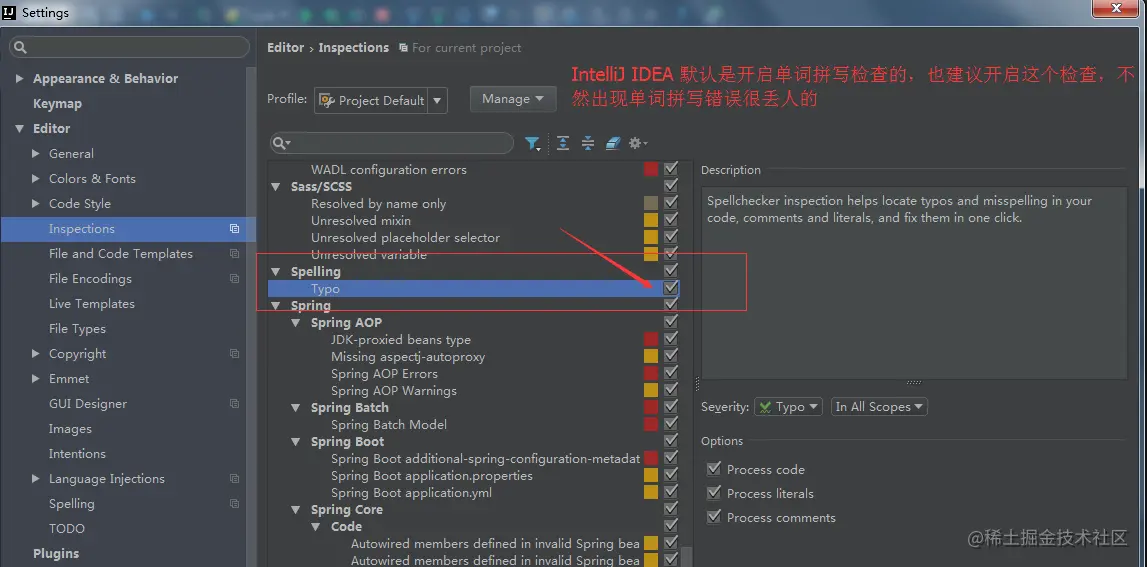Click the project icon next to GUI Designer

234,404
